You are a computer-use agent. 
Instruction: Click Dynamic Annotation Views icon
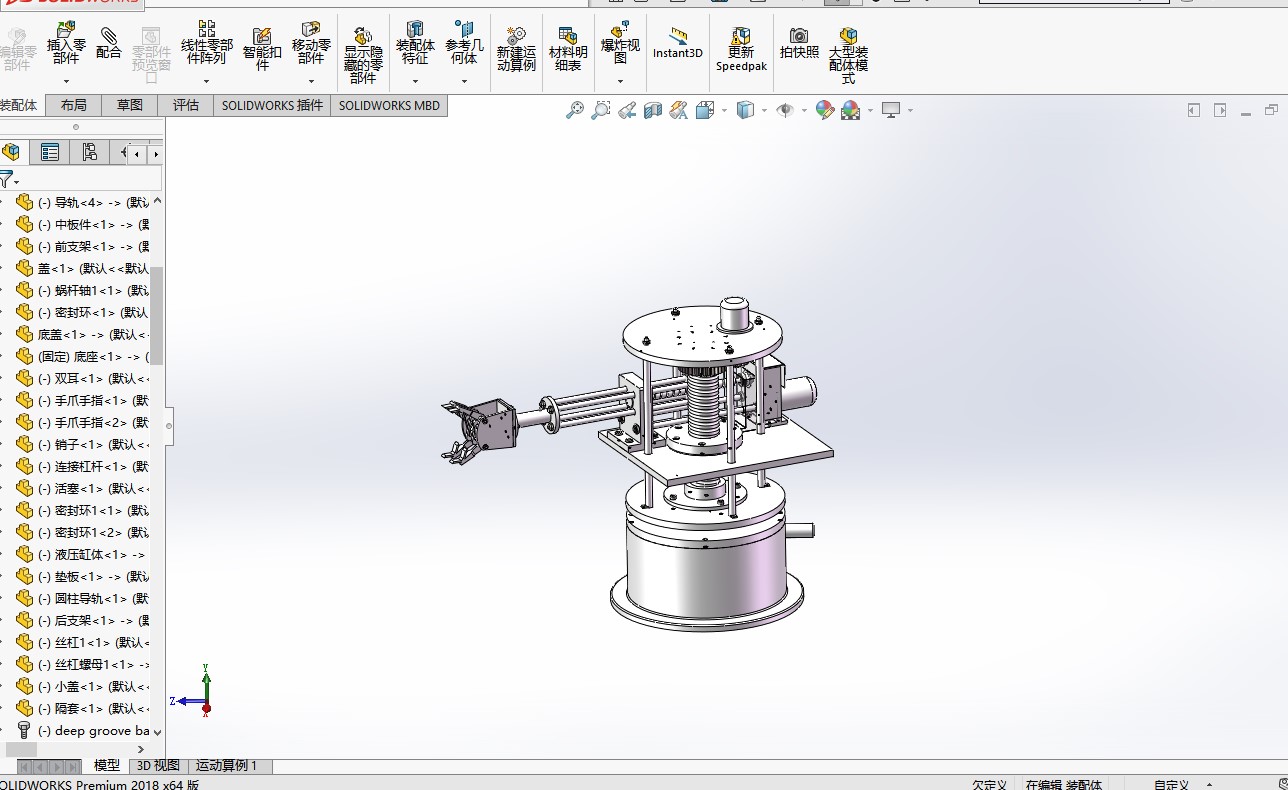pyautogui.click(x=679, y=110)
